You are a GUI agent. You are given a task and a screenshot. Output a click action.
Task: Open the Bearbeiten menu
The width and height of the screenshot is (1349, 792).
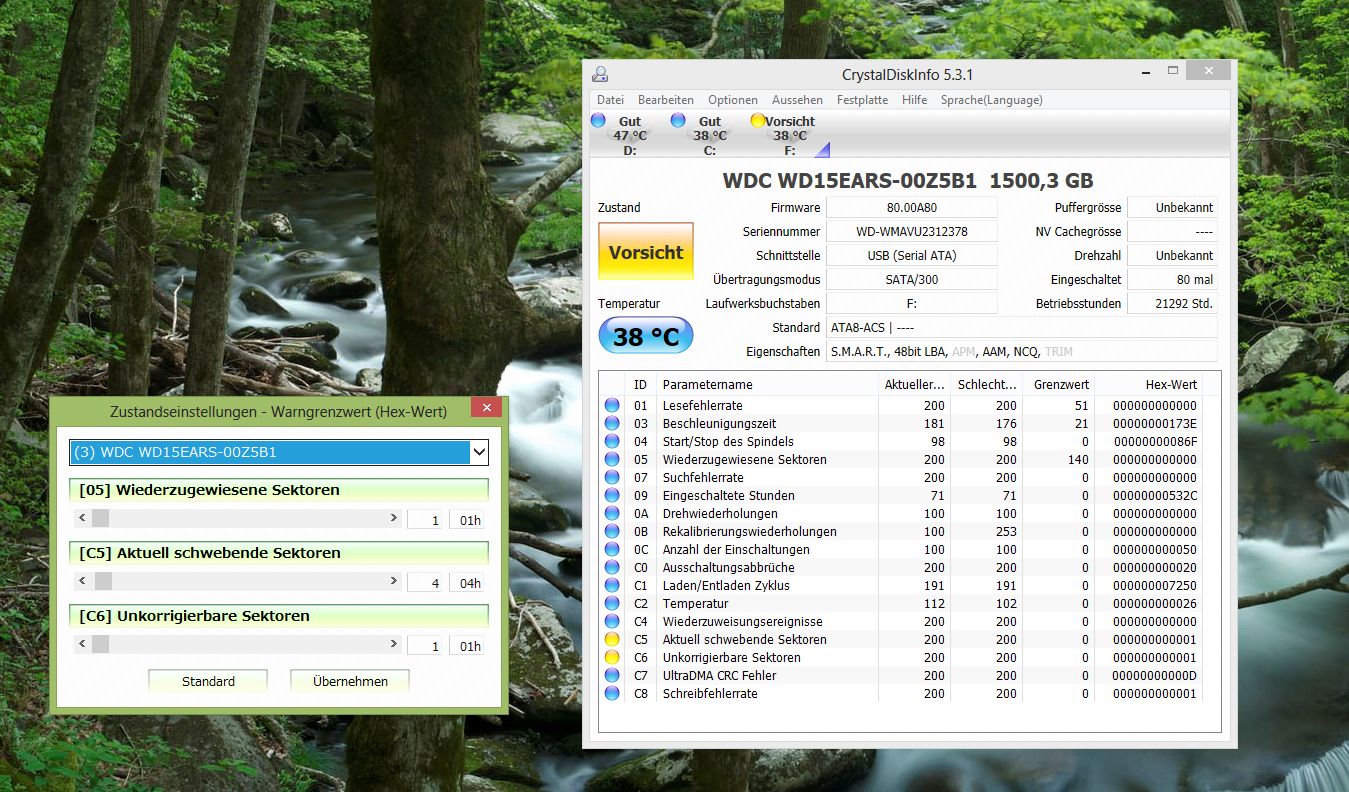(x=666, y=100)
